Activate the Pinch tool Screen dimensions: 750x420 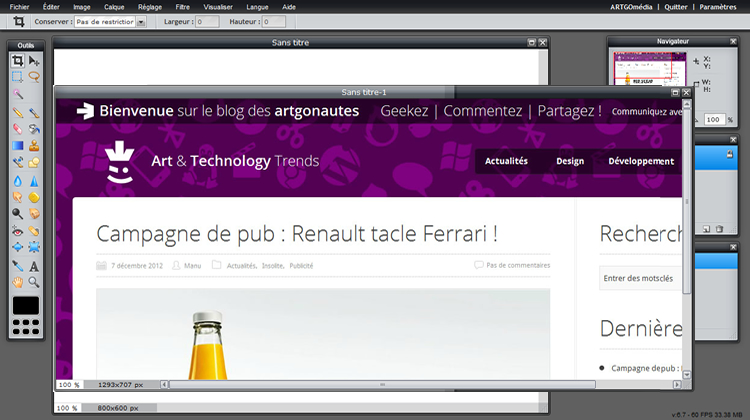tap(34, 247)
